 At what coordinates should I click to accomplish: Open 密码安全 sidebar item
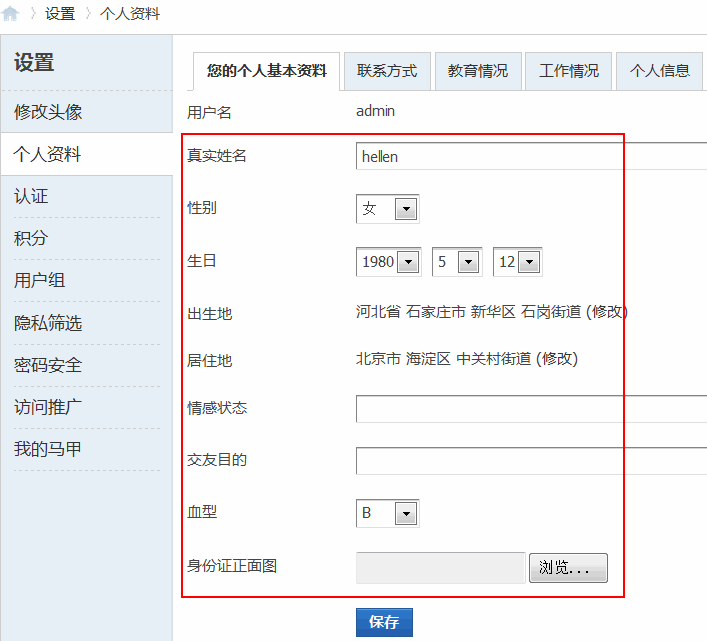[48, 365]
